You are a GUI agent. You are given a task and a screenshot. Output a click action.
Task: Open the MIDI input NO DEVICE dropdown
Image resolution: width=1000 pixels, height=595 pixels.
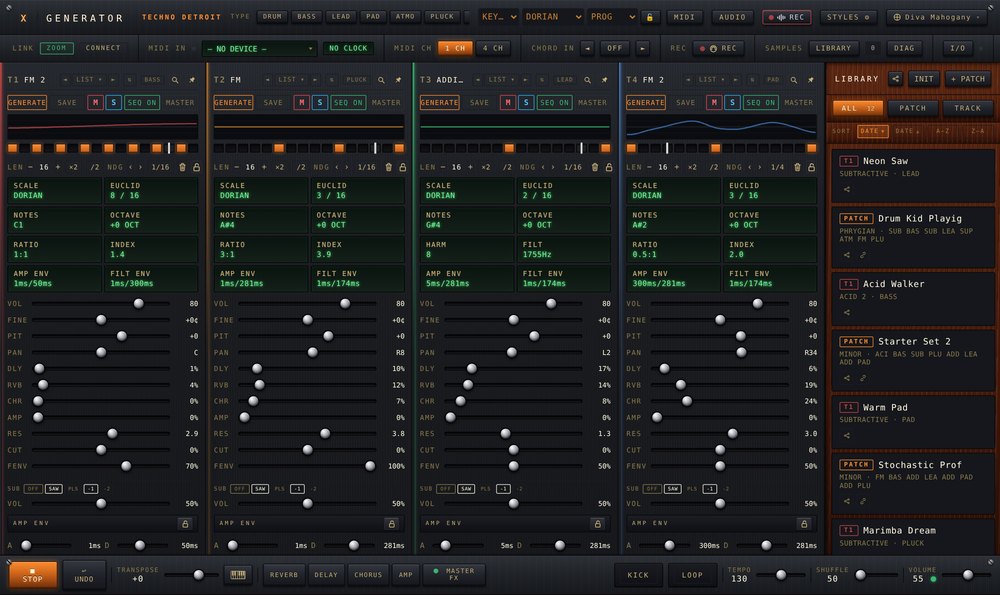pyautogui.click(x=259, y=48)
